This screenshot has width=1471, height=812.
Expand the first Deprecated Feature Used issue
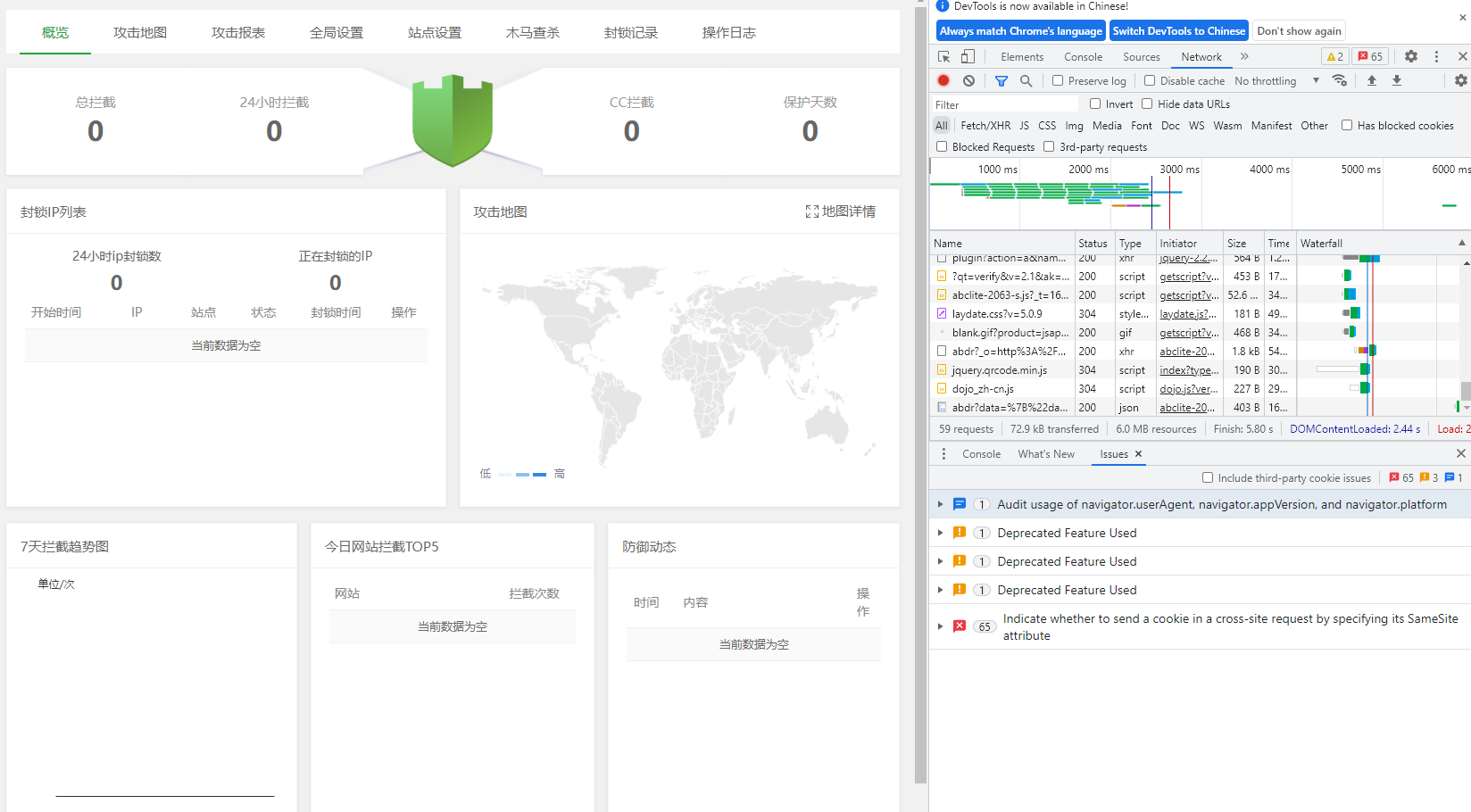[x=940, y=533]
